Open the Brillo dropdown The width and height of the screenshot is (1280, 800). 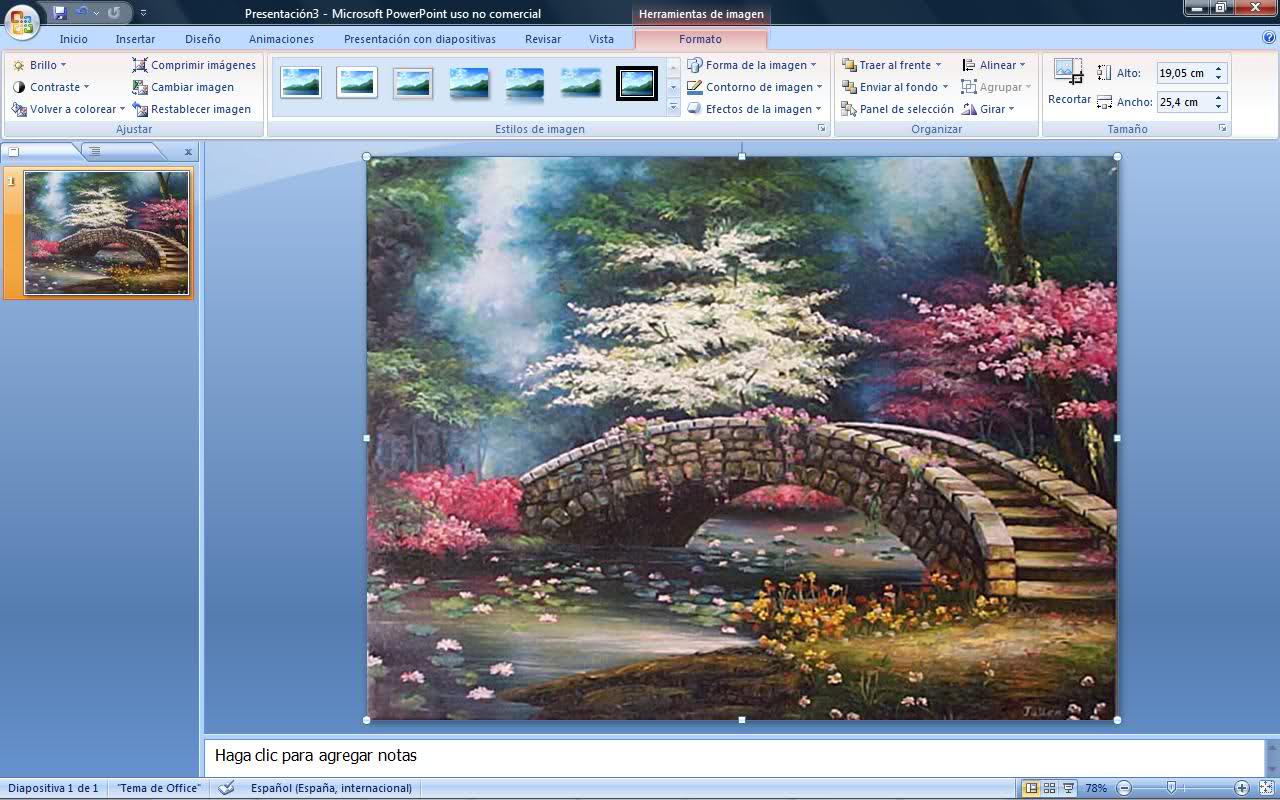tap(39, 65)
